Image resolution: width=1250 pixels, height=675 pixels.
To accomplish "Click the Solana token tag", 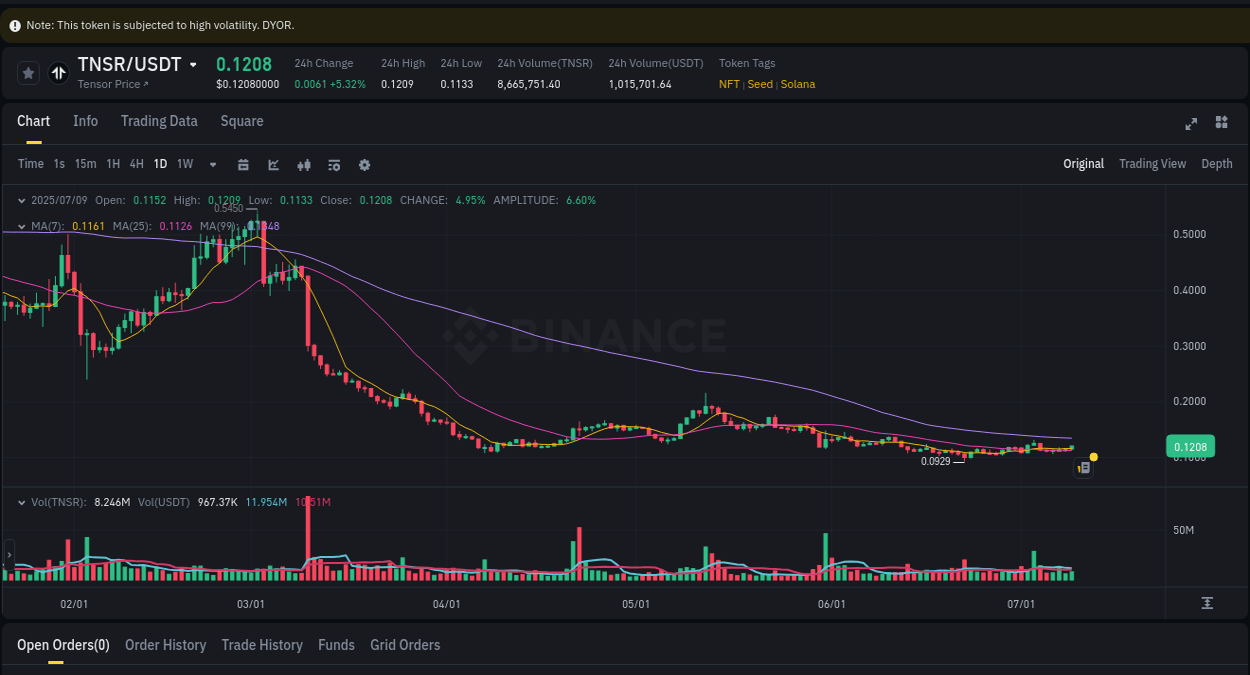I will (x=798, y=84).
